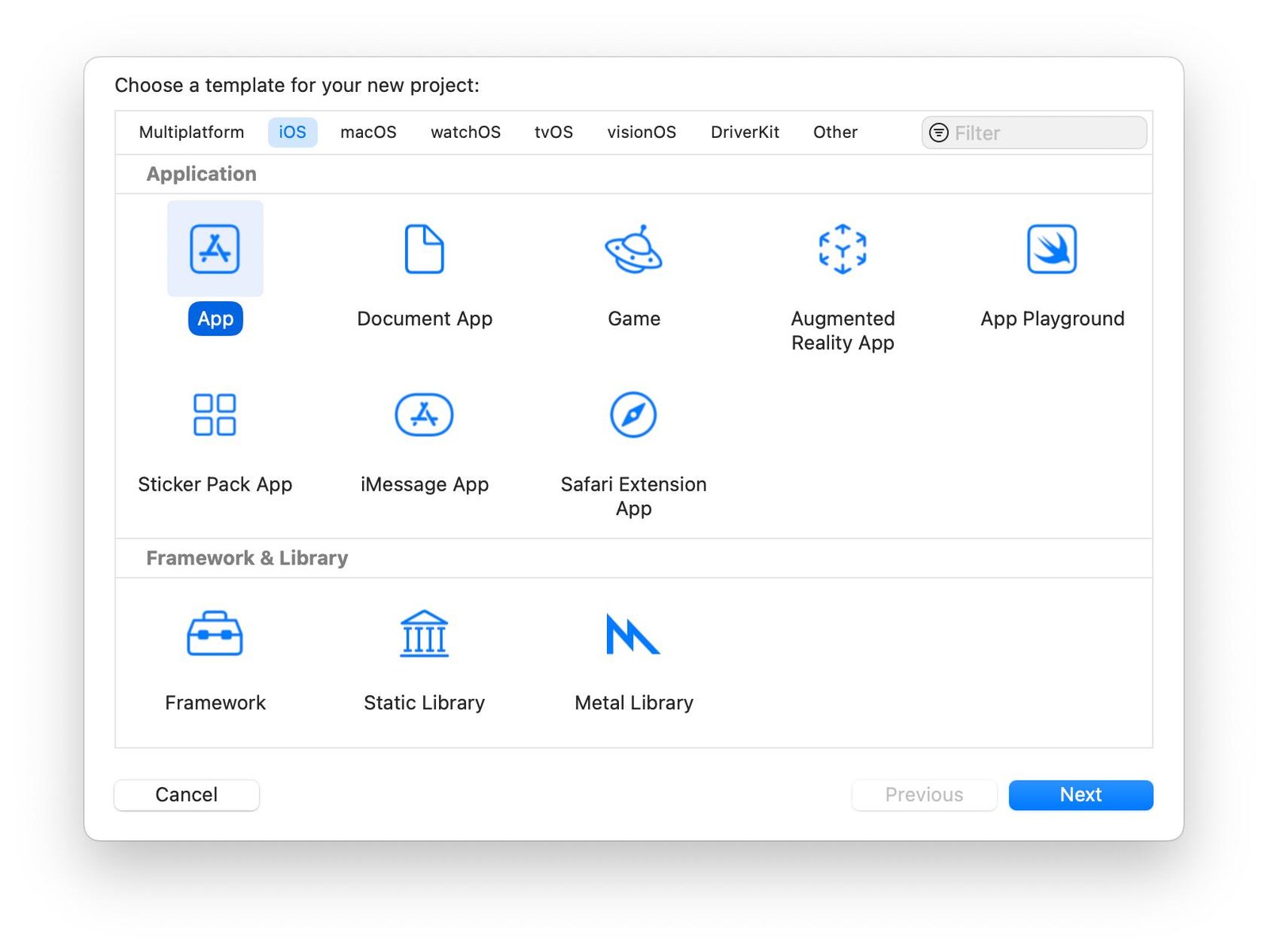The width and height of the screenshot is (1268, 952).
Task: Pick the Static Library building icon
Action: (425, 633)
